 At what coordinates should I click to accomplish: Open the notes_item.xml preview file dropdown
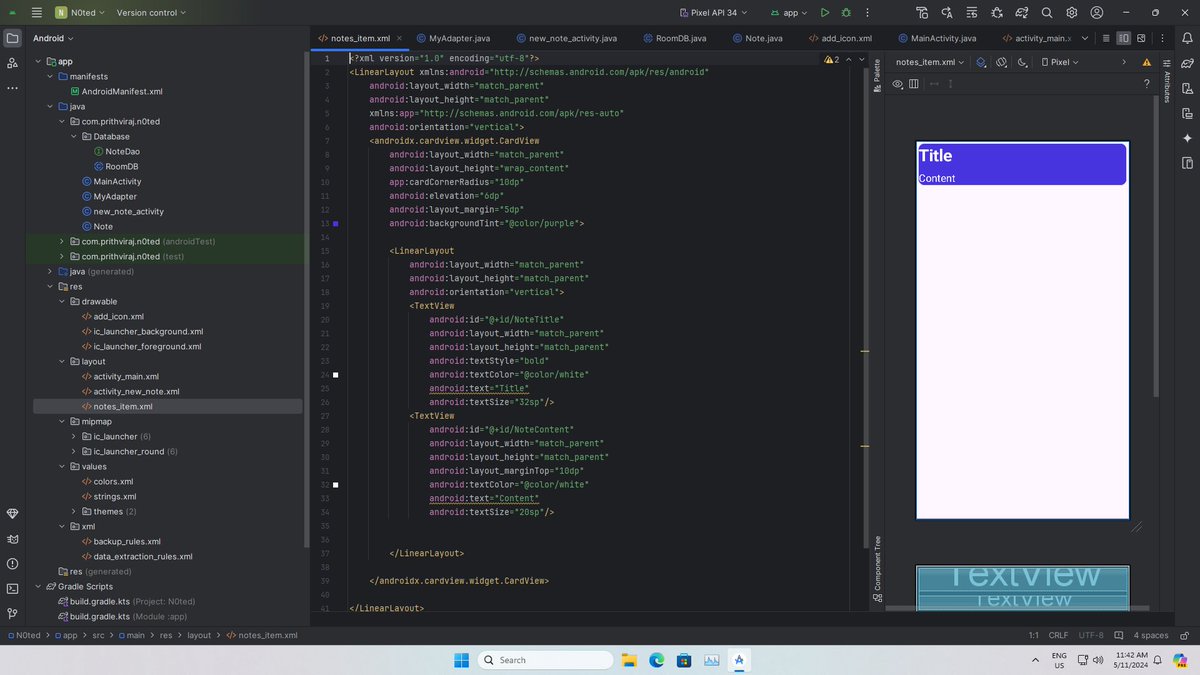click(930, 62)
